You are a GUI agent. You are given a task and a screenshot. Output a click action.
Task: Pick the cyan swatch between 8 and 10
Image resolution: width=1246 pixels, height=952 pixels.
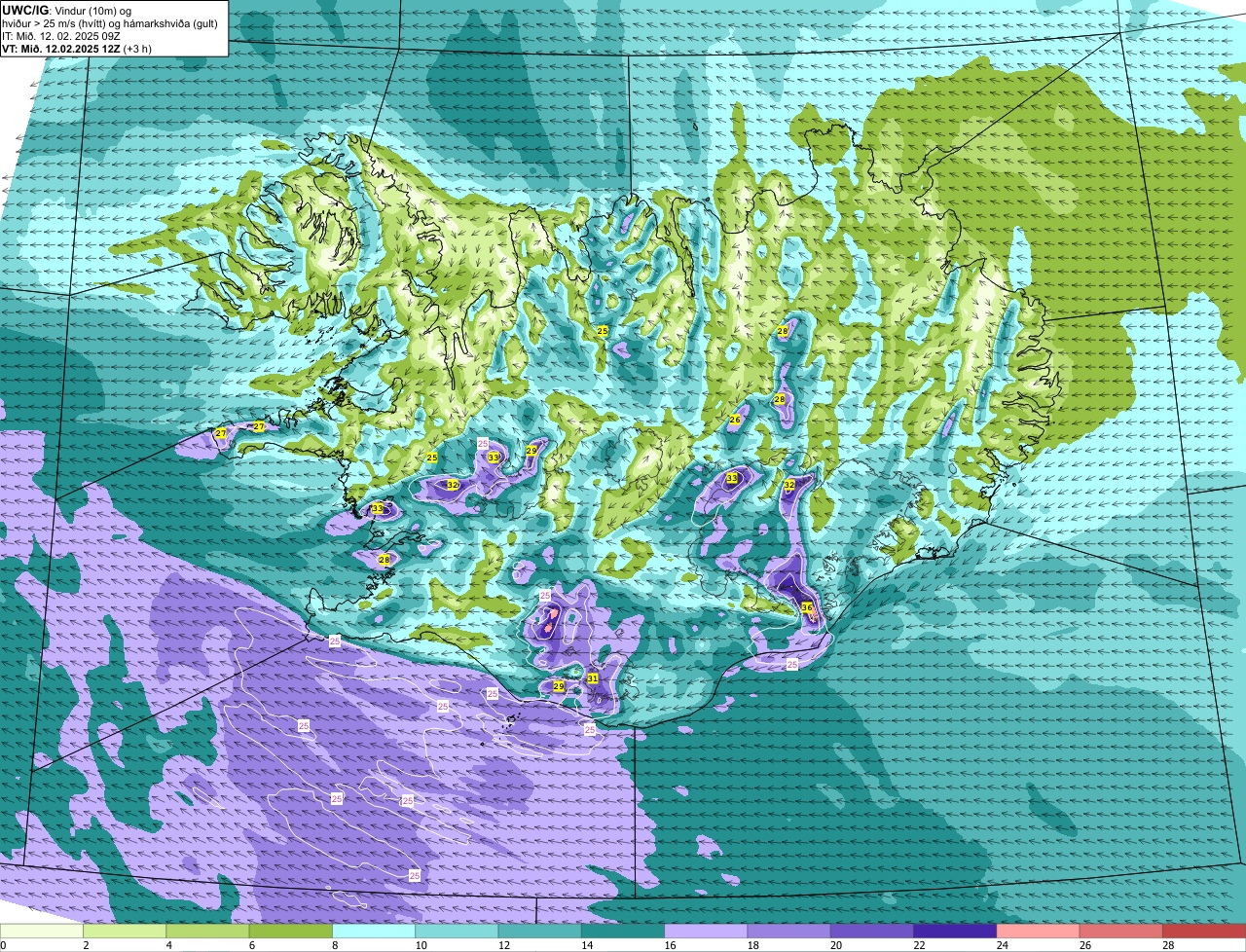pos(374,932)
